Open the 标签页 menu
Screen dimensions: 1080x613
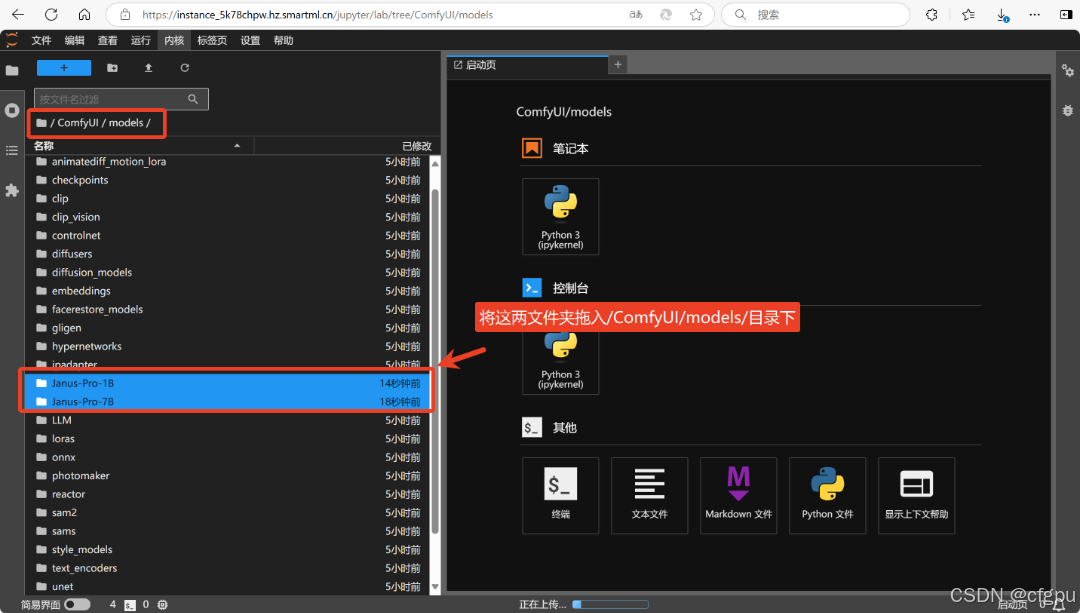point(212,41)
